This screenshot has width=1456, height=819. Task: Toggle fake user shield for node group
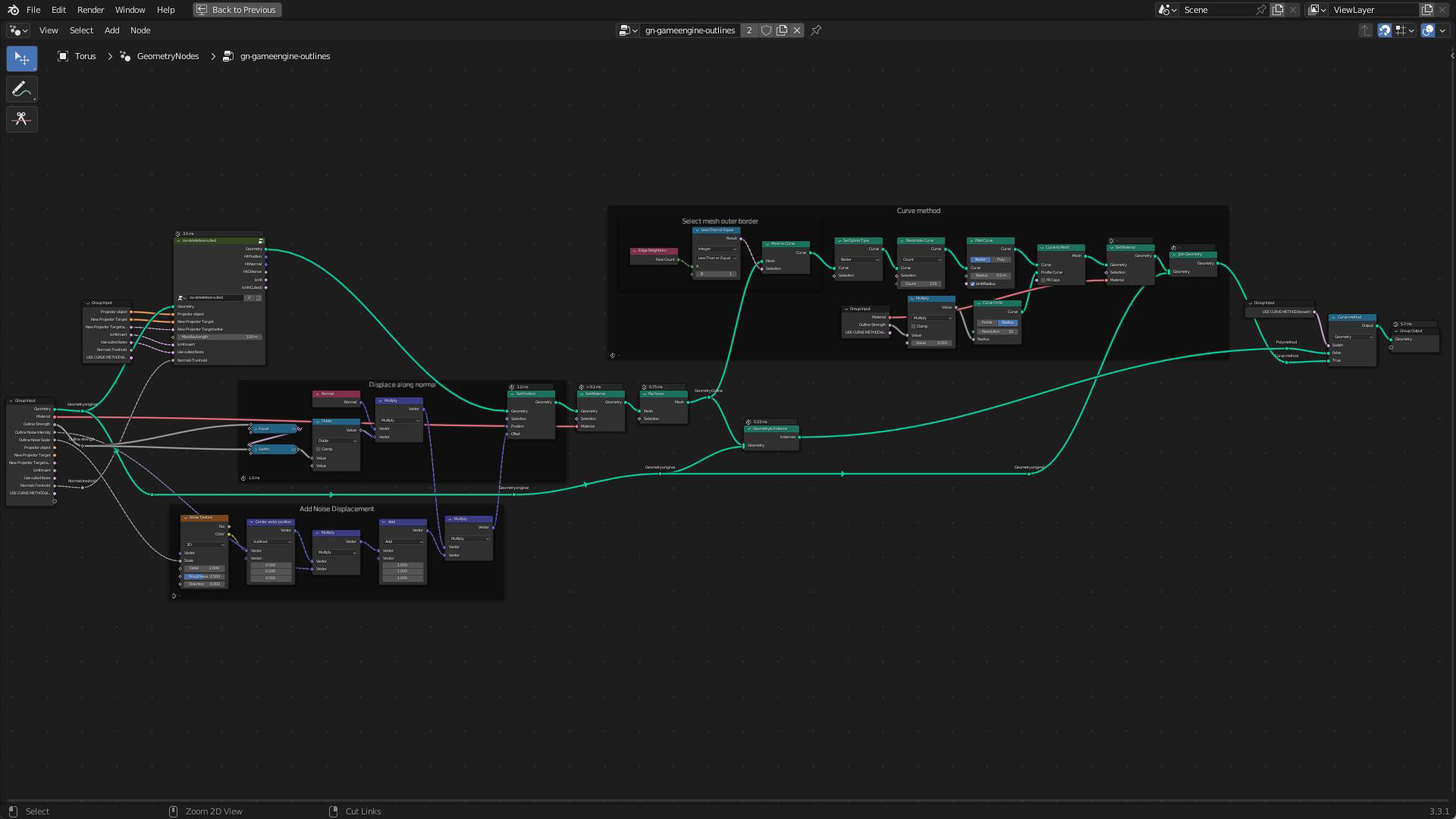click(x=767, y=30)
